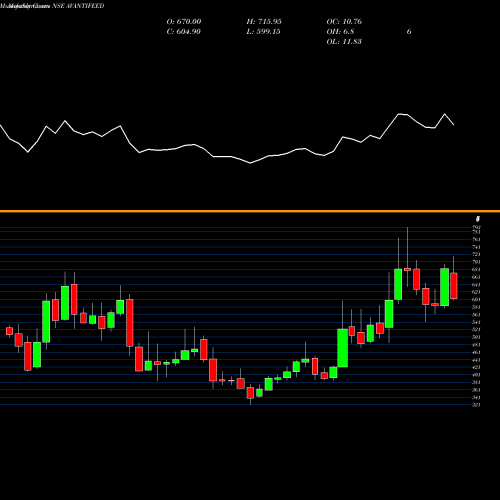The width and height of the screenshot is (500, 500).
Task: Click the 741 price axis label
Action: point(476,247)
